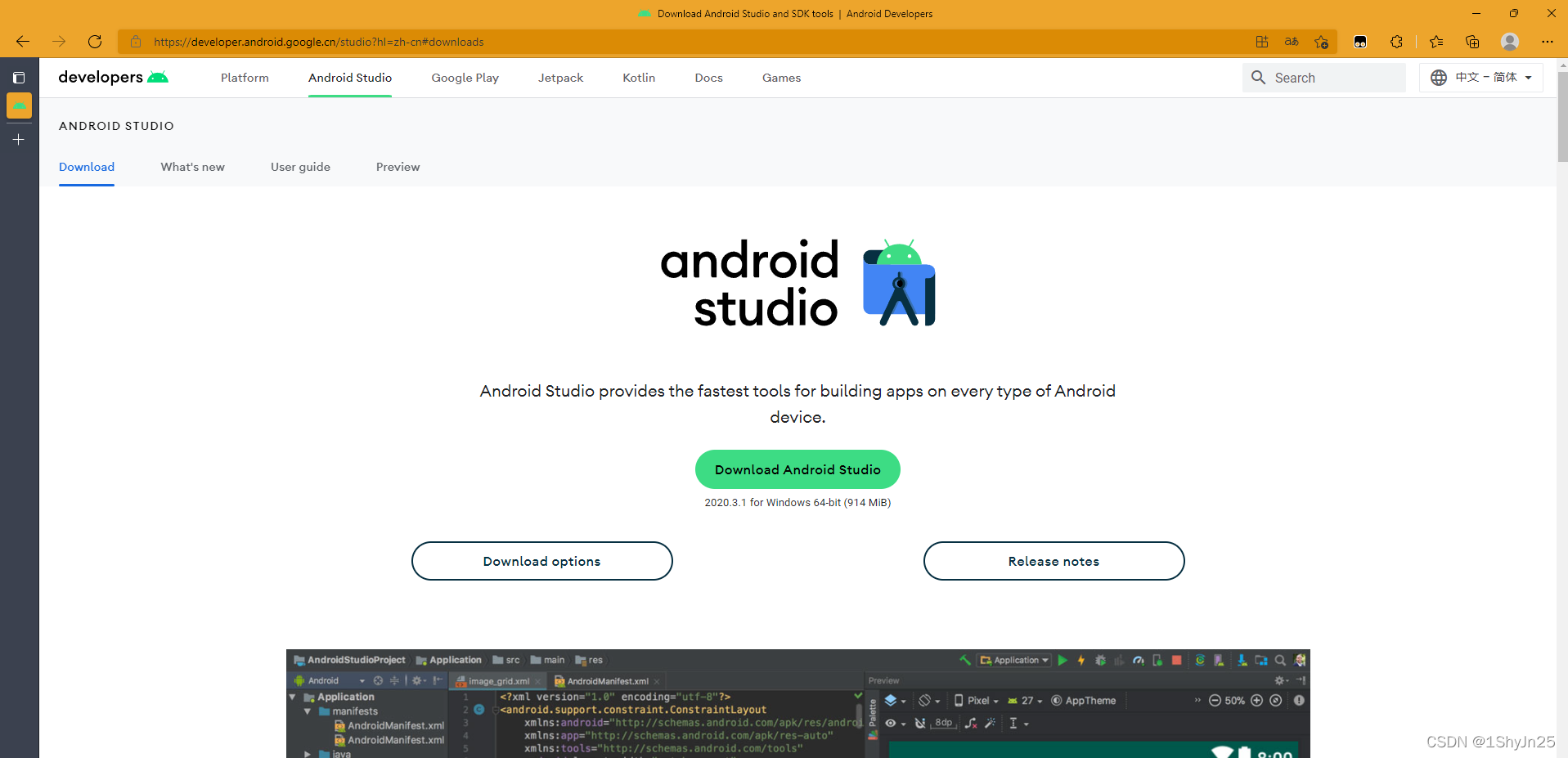Click Download Android Studio button
The width and height of the screenshot is (1568, 758).
tap(797, 469)
